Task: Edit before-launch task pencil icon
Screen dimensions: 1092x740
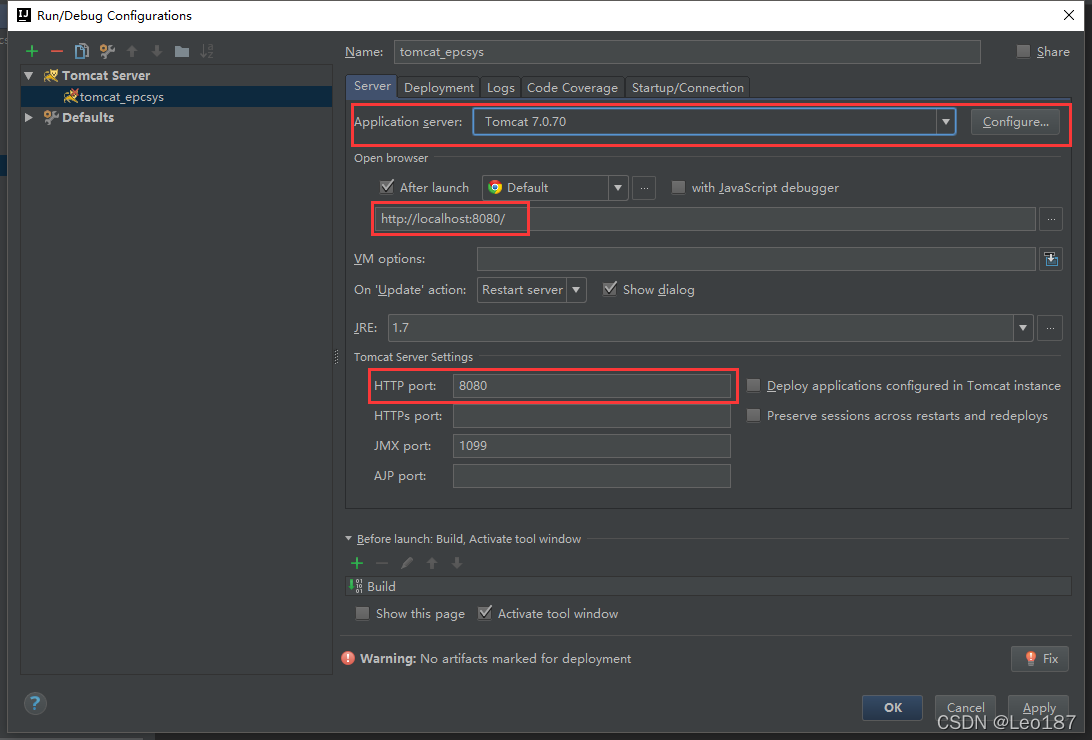Action: [x=407, y=563]
